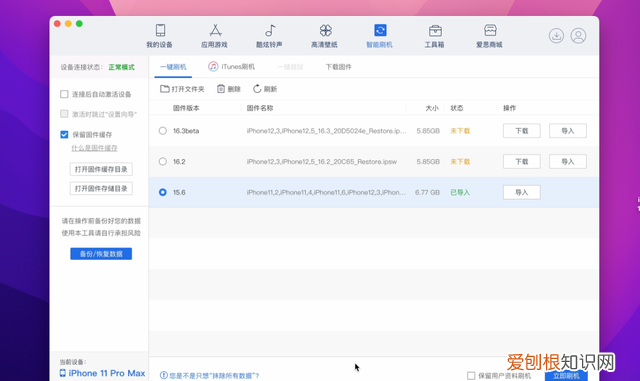Click 下载 button for 16.3beta firmware
This screenshot has width=640, height=381.
point(522,131)
